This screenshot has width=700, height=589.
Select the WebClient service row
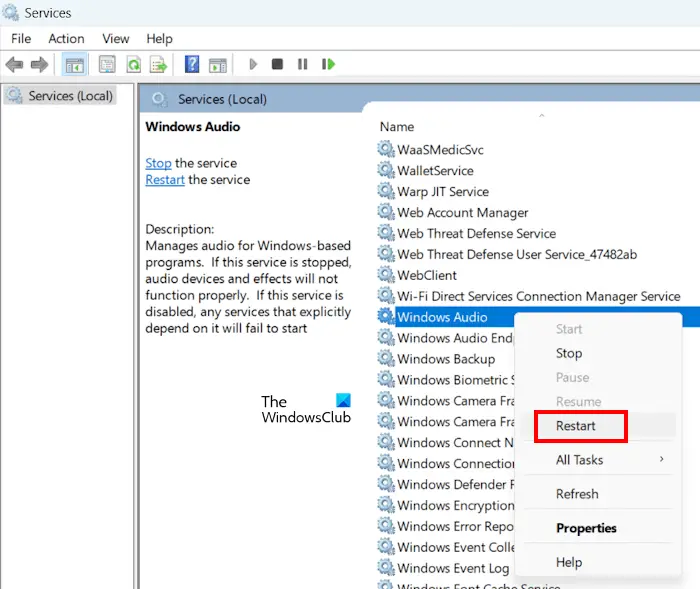click(x=427, y=275)
